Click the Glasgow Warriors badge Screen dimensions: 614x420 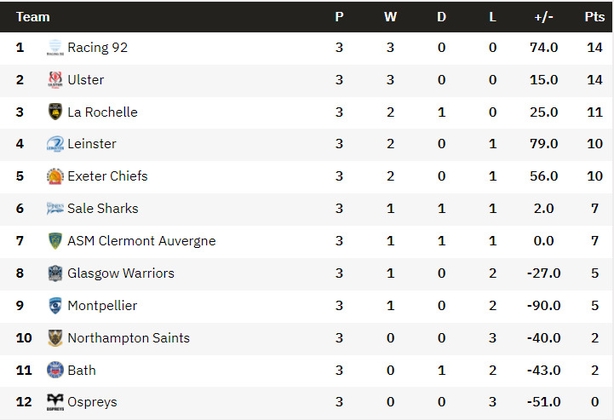pyautogui.click(x=55, y=273)
